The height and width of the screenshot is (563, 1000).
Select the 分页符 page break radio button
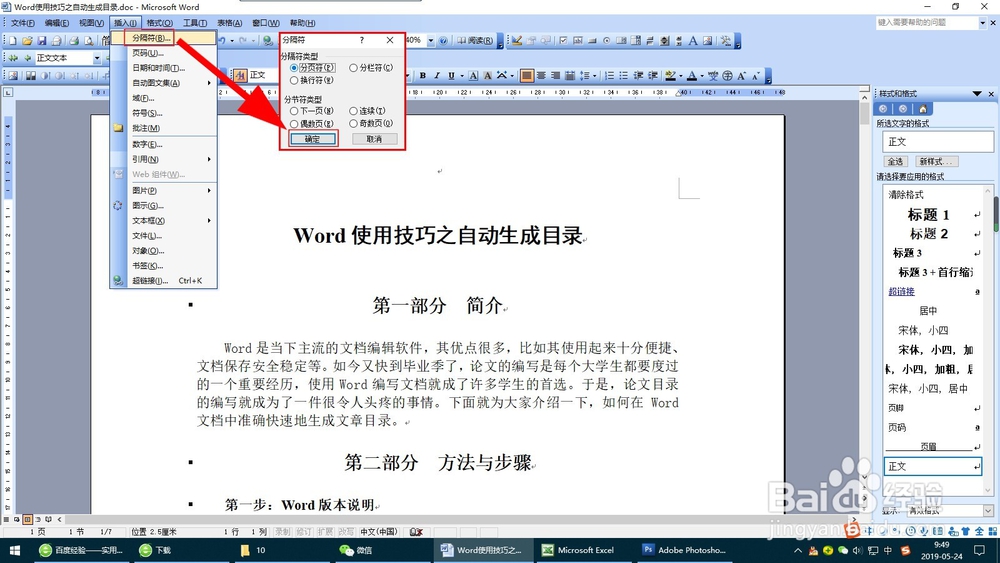tap(294, 68)
